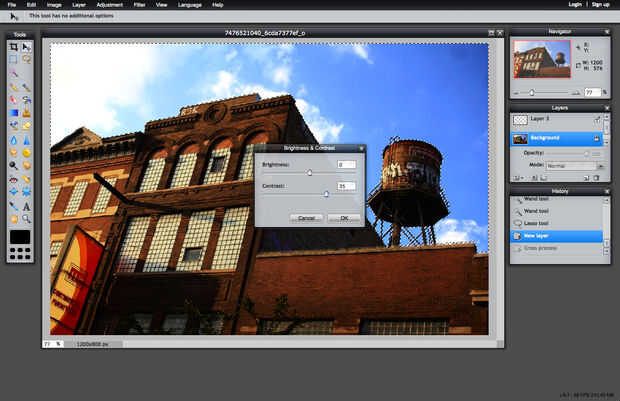Select the Dodge tool
The height and width of the screenshot is (401, 620).
[14, 165]
